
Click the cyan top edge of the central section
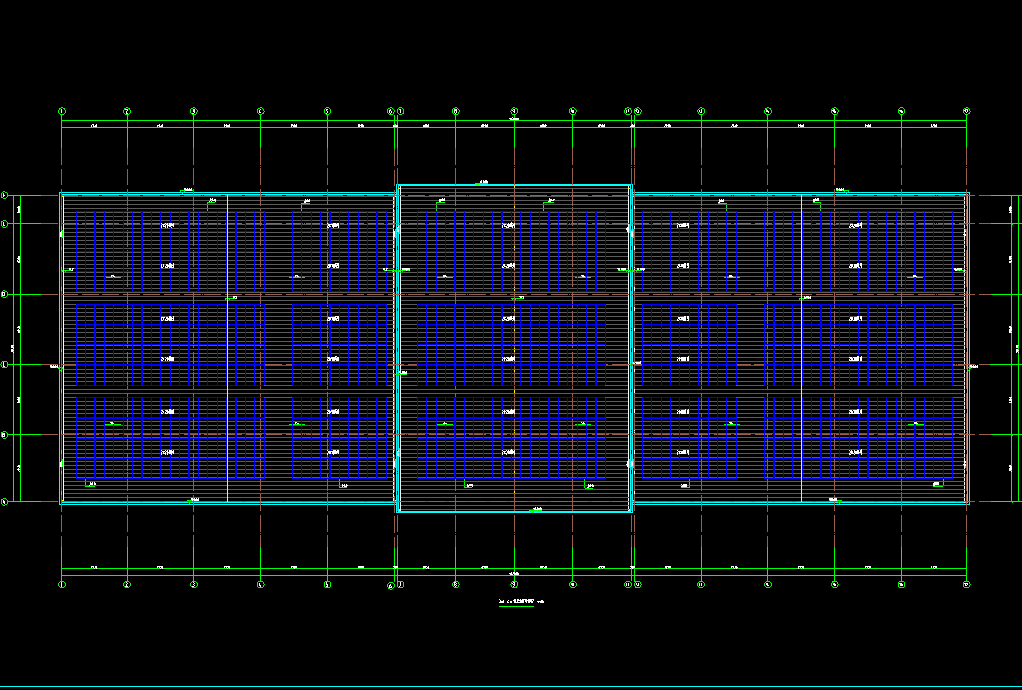tap(514, 185)
